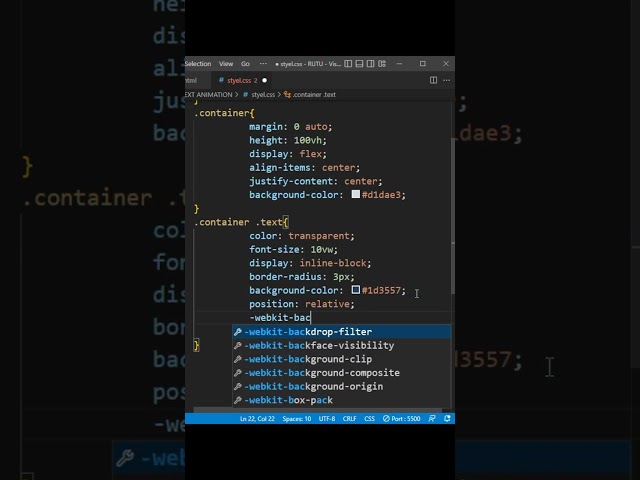Click wrench icon beside -webkit-background-composite
640x480 pixels.
[x=238, y=373]
